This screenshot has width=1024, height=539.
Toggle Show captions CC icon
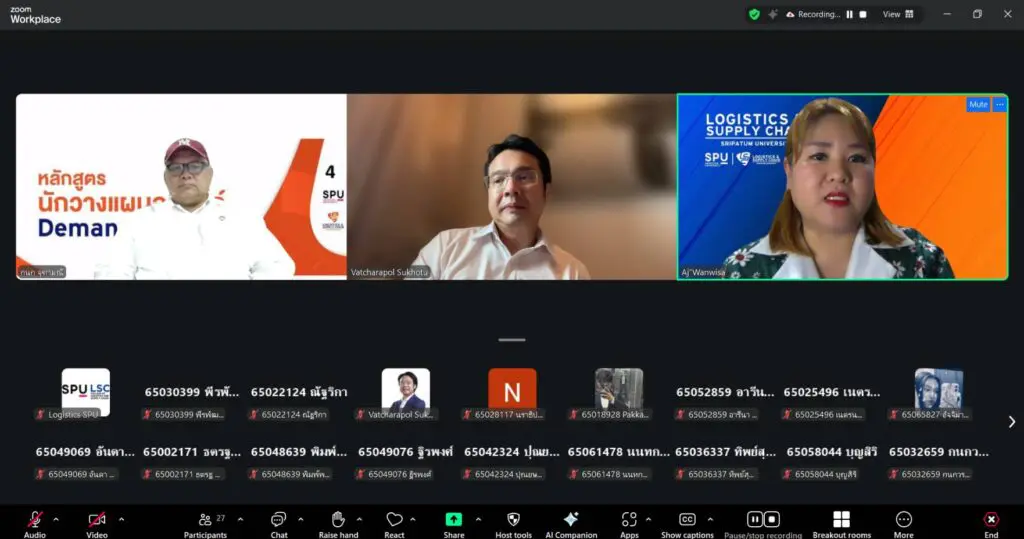coord(687,519)
